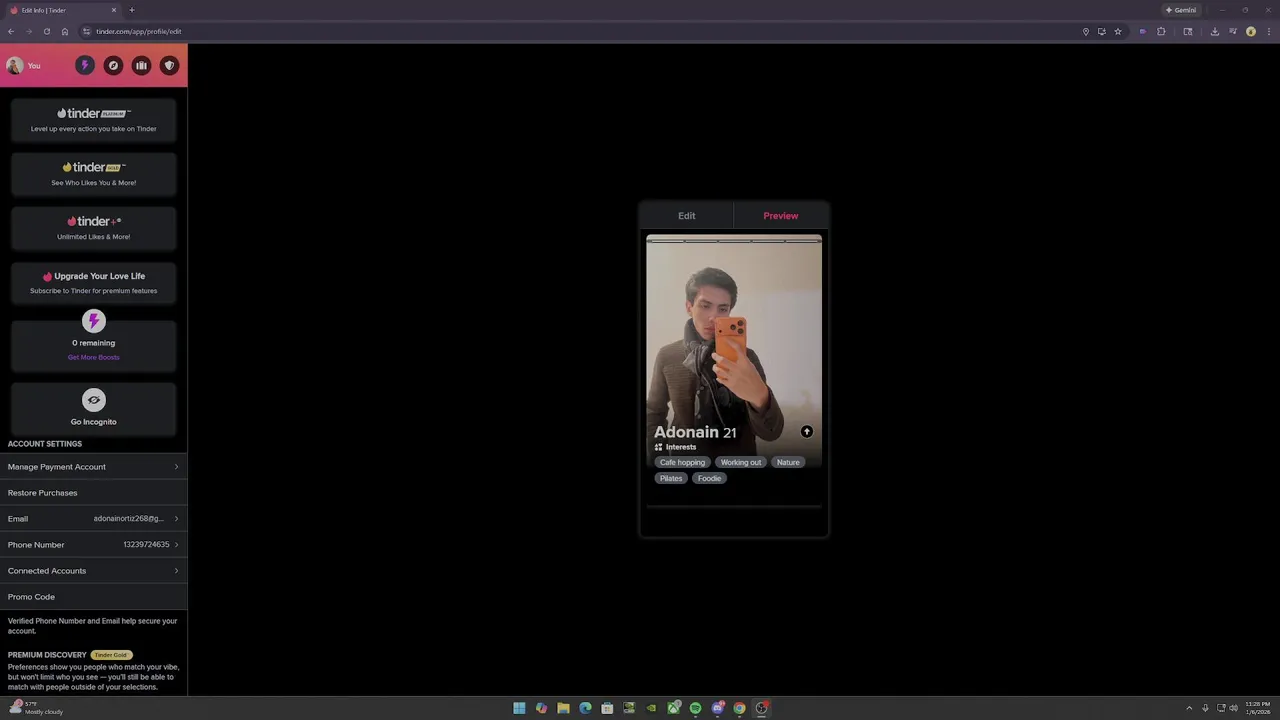Viewport: 1280px width, 720px height.
Task: Open the Explore compass icon
Action: 113,65
